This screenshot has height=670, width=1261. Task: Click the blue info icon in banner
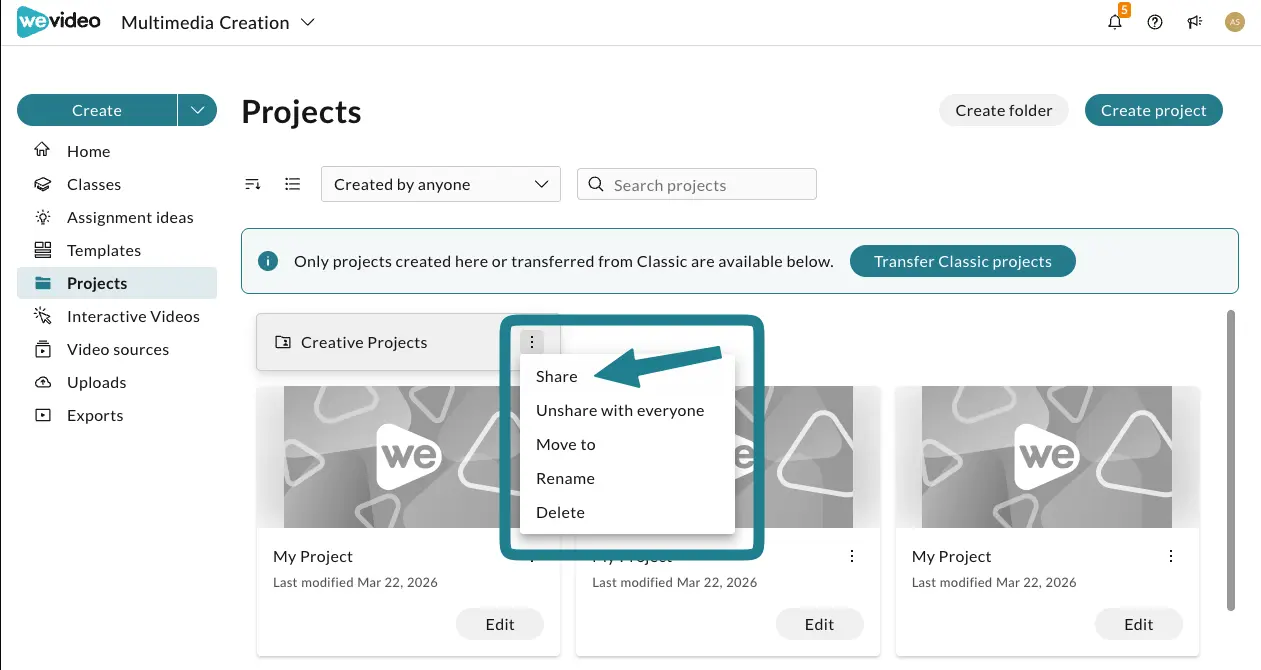pos(267,261)
